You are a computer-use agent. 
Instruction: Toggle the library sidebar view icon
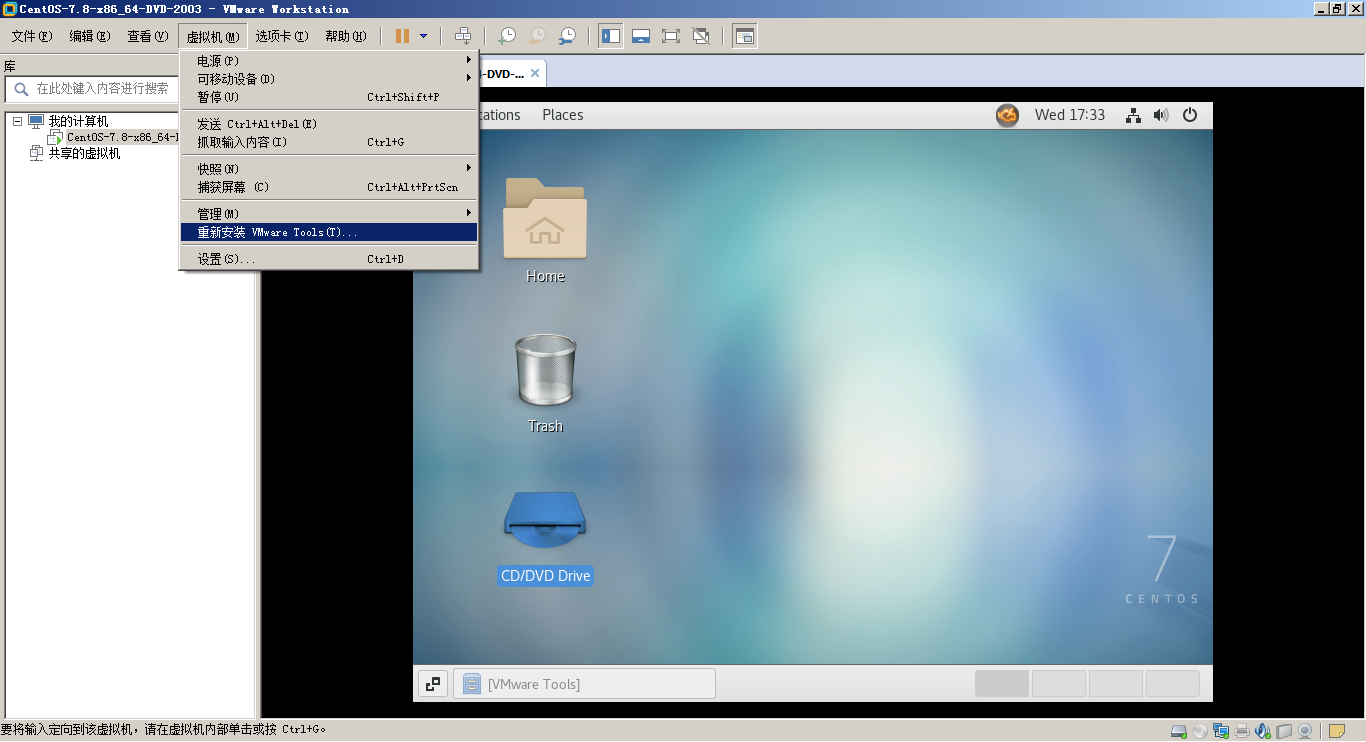[611, 36]
